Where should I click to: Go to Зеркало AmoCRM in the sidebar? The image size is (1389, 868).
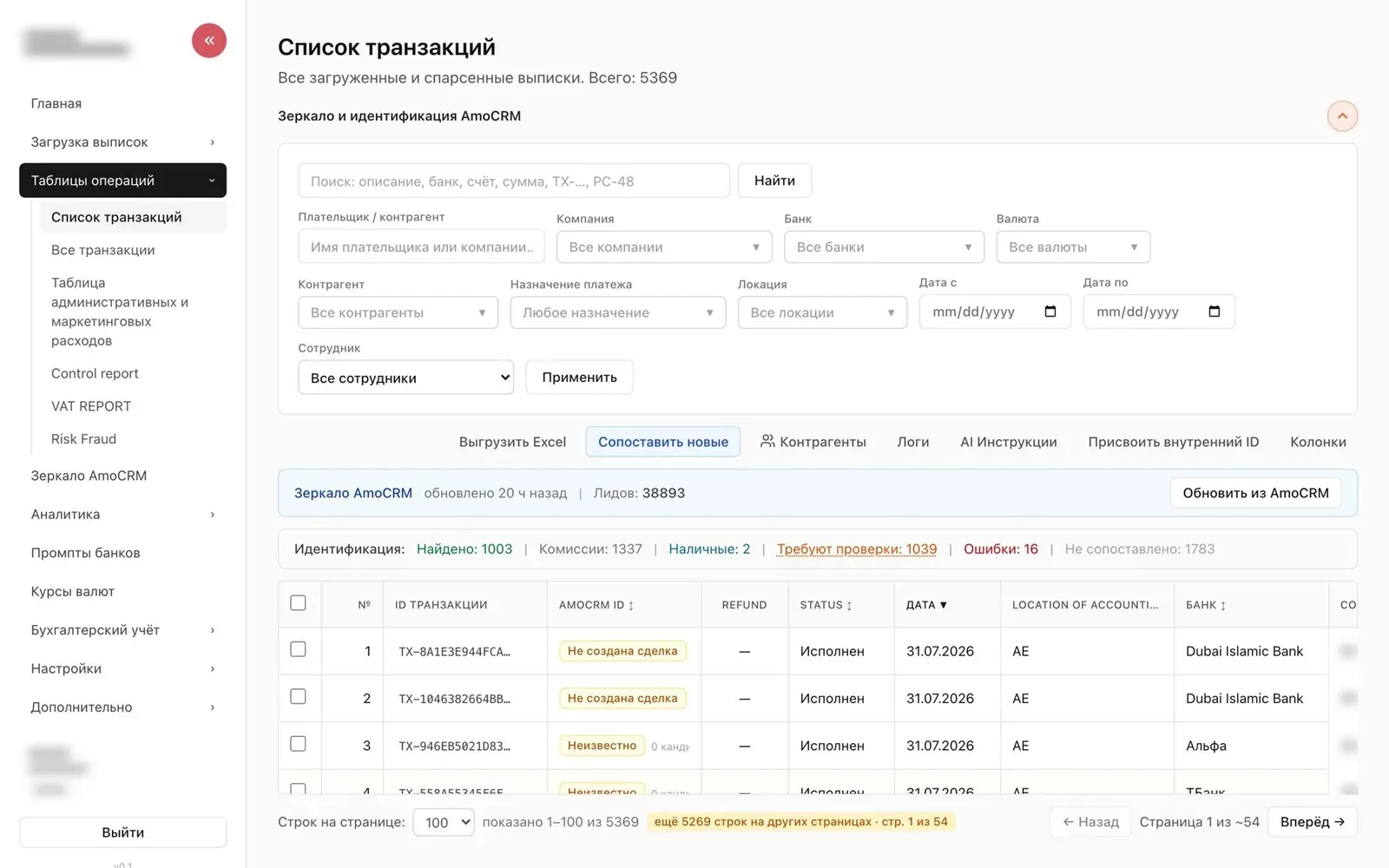point(89,476)
